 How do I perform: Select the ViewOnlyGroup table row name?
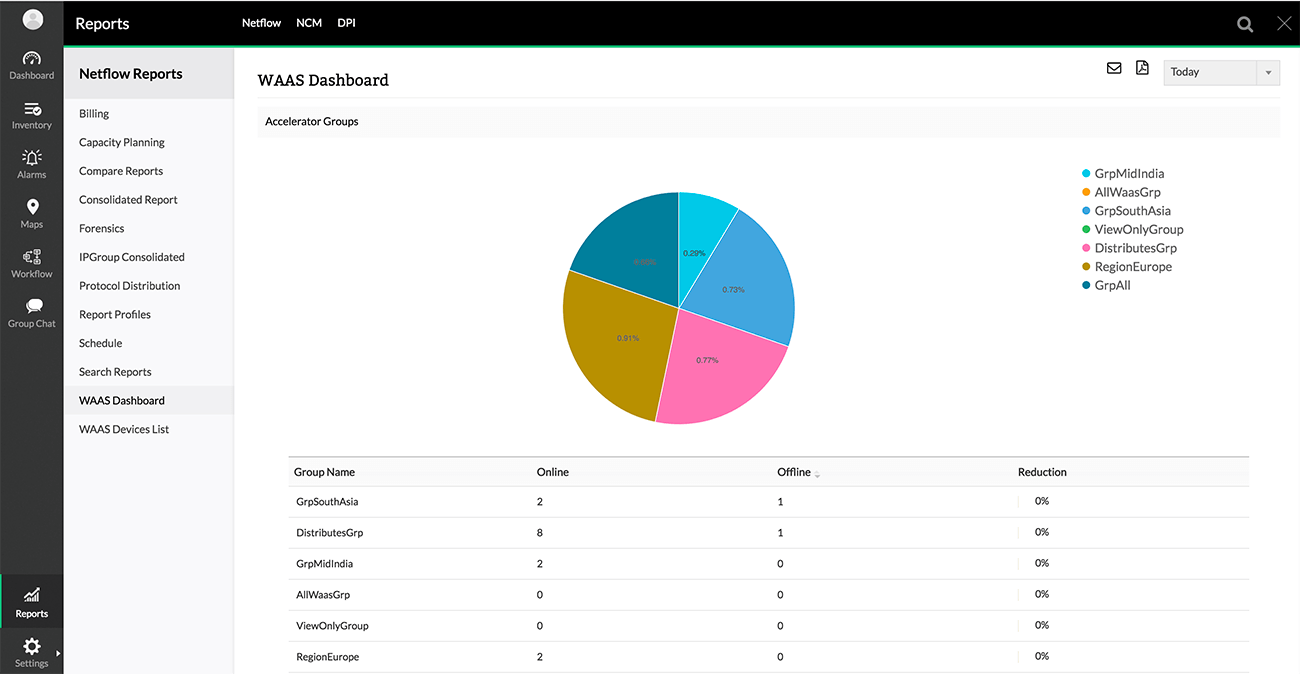click(x=332, y=626)
